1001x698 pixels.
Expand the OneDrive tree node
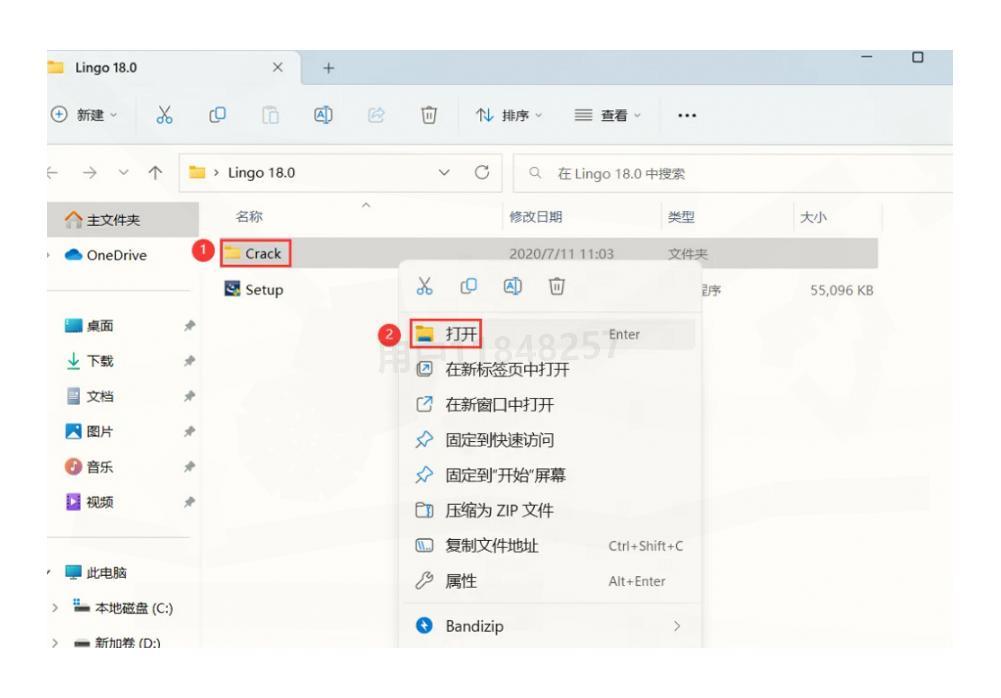49,255
